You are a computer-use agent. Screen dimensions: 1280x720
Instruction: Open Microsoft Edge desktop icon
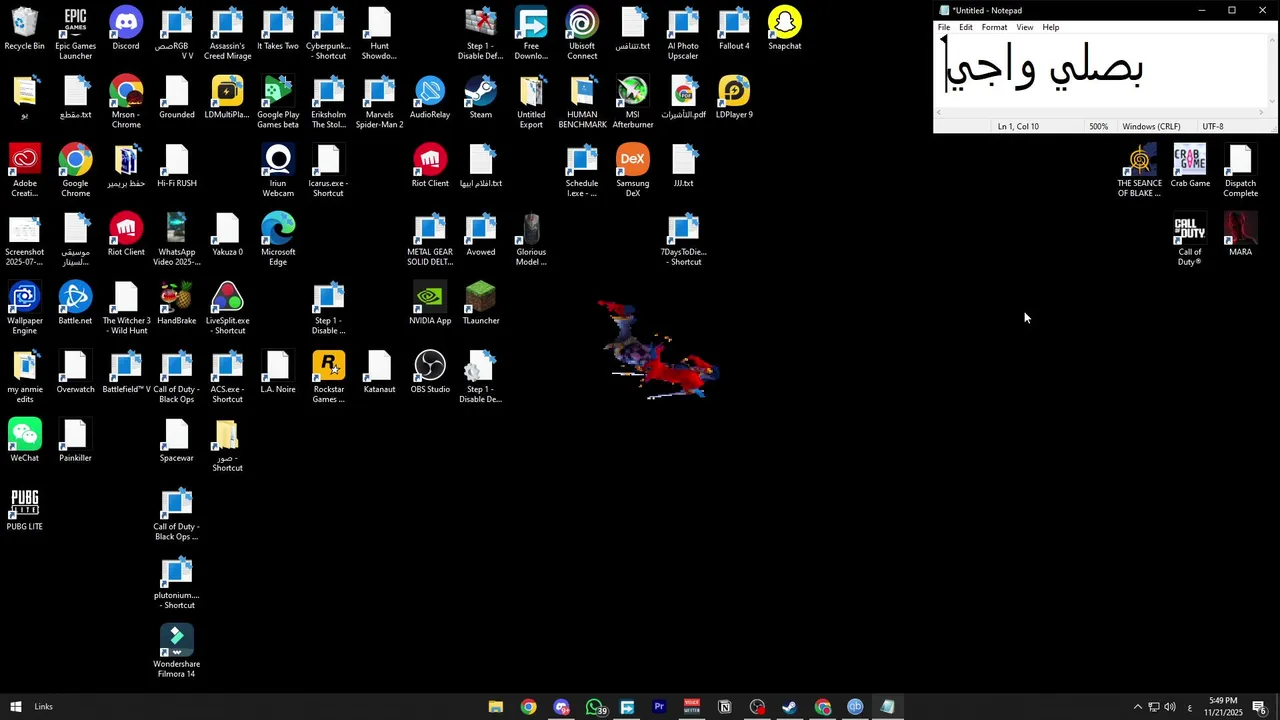(x=278, y=239)
